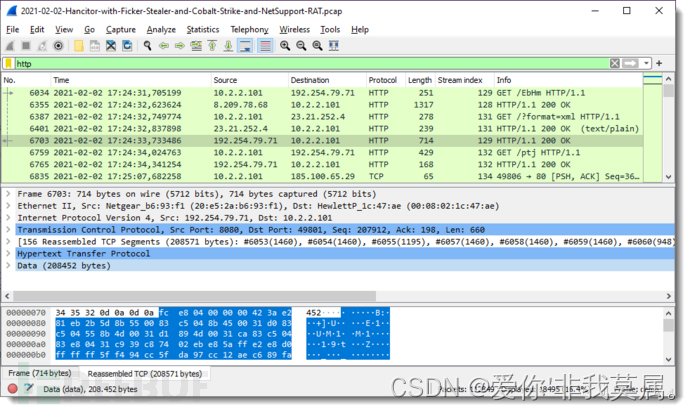Toggle packet colorization rules button
Screen dimensions: 690x411
265,46
